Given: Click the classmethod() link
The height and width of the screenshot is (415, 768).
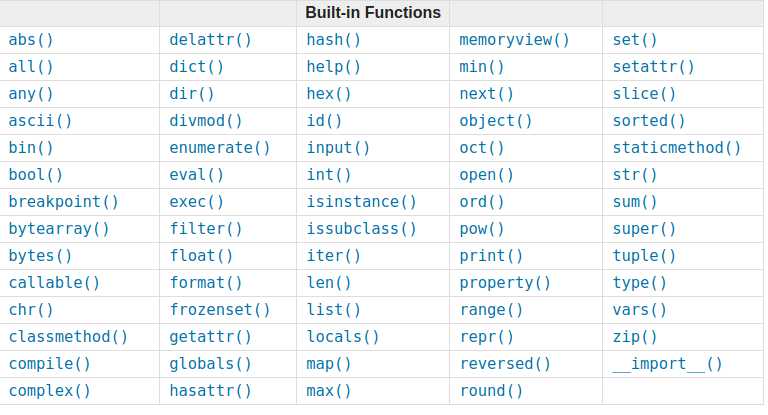Looking at the screenshot, I should click(x=68, y=337).
